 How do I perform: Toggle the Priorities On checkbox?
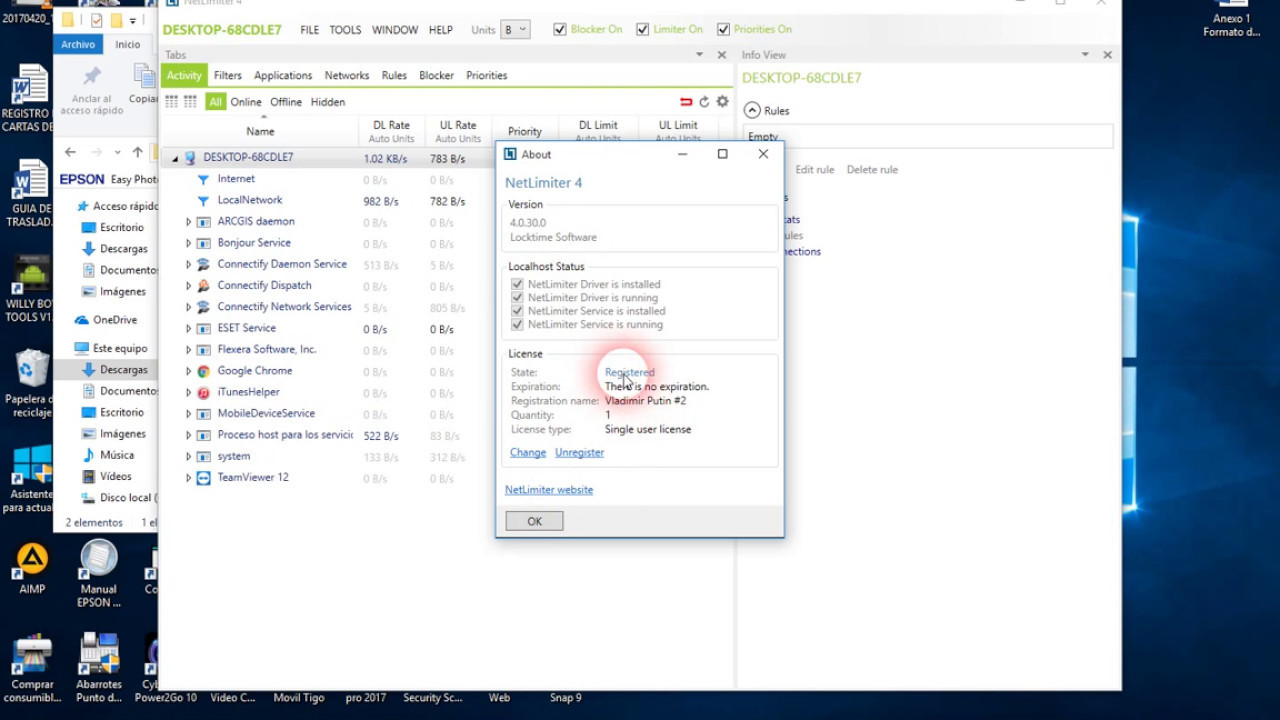[723, 30]
